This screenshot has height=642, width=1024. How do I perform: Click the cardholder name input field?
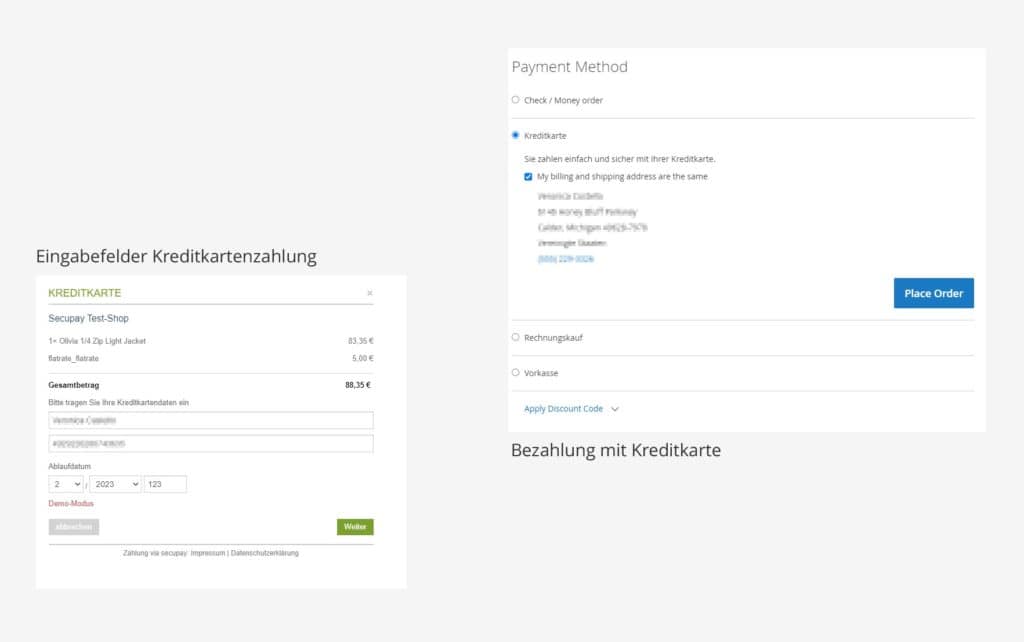click(x=210, y=419)
